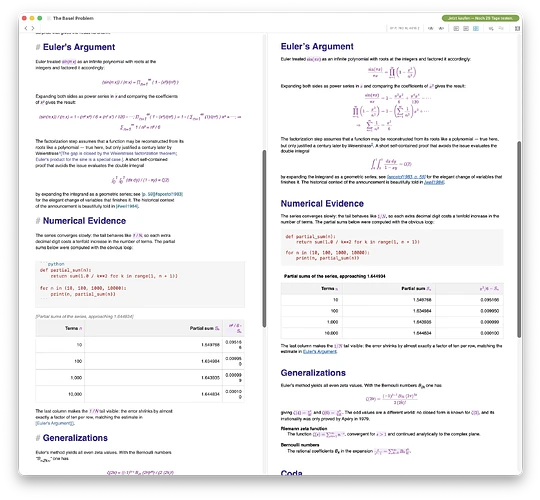This screenshot has width=540, height=500.
Task: Follow the 'Euler's Argument' link below preview table
Action: 320,352
